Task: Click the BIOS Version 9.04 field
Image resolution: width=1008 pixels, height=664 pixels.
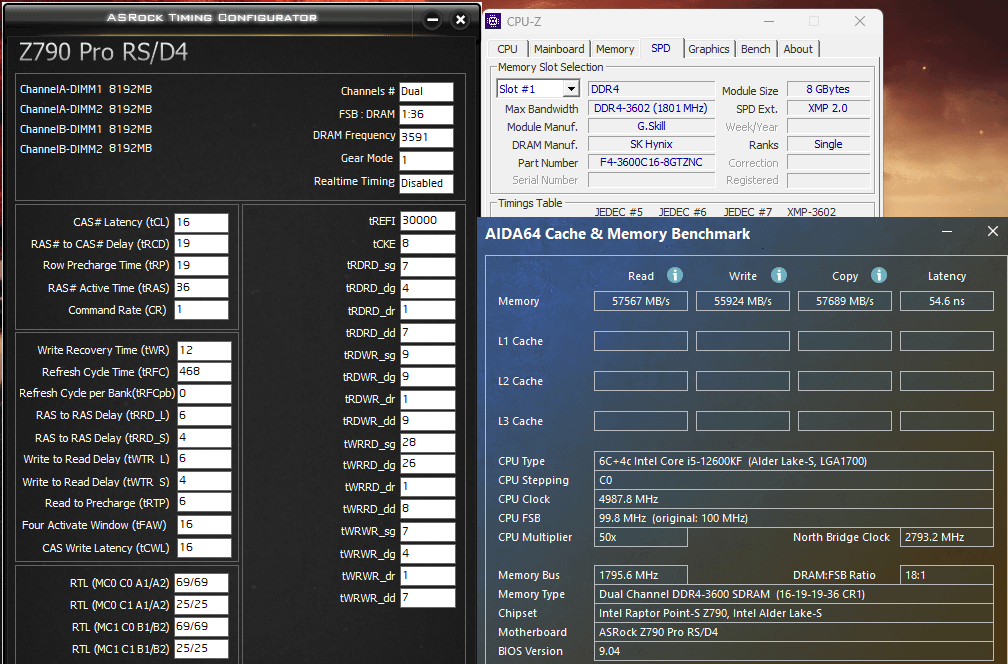Action: 794,651
